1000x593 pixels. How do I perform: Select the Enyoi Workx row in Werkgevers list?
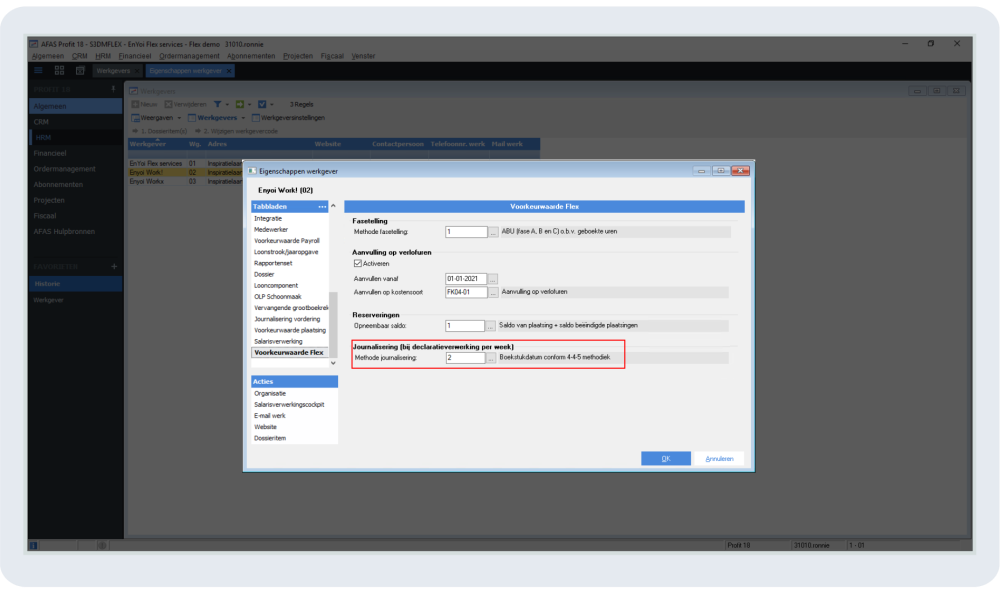[x=185, y=182]
